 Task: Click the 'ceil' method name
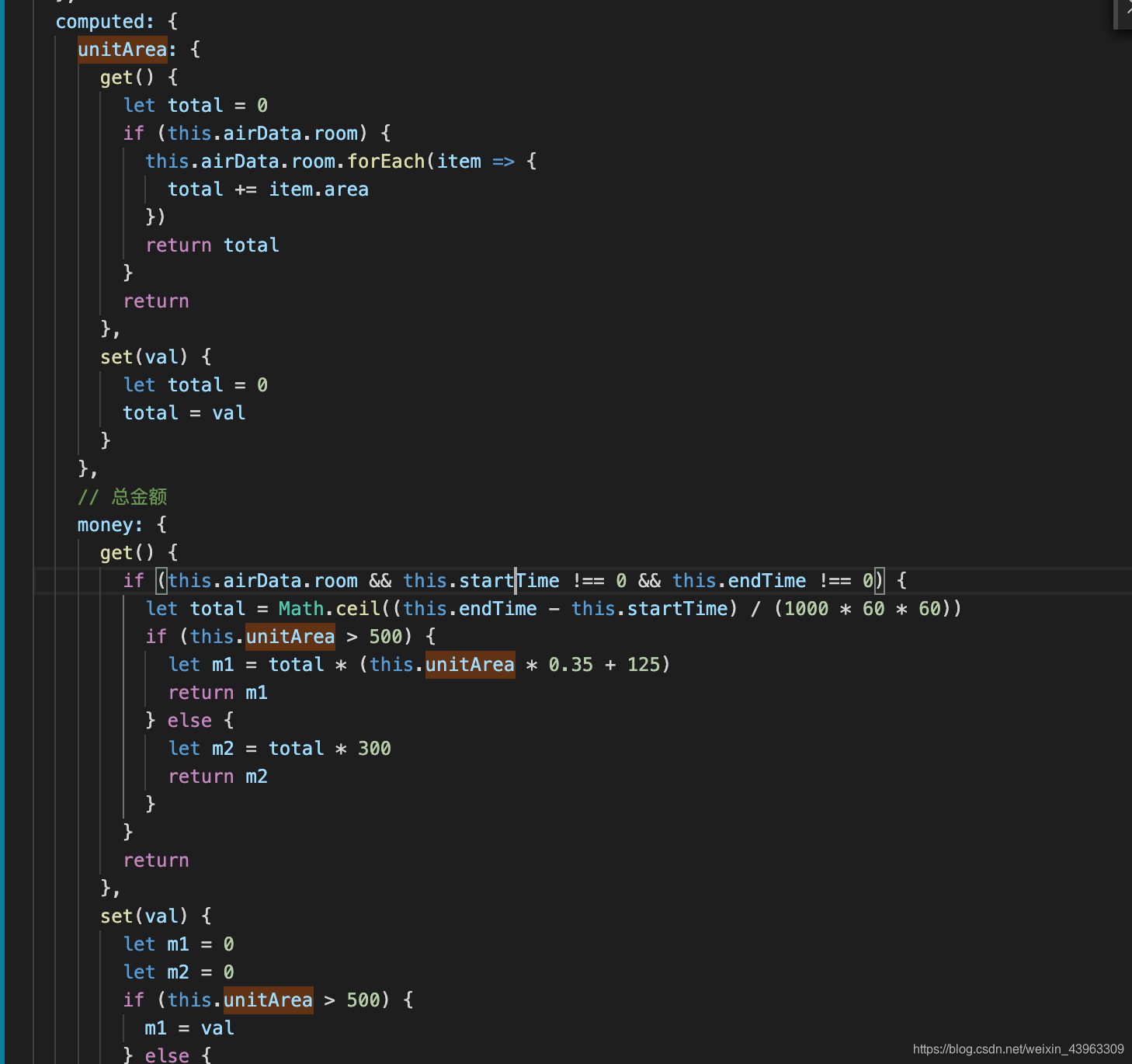(x=358, y=609)
